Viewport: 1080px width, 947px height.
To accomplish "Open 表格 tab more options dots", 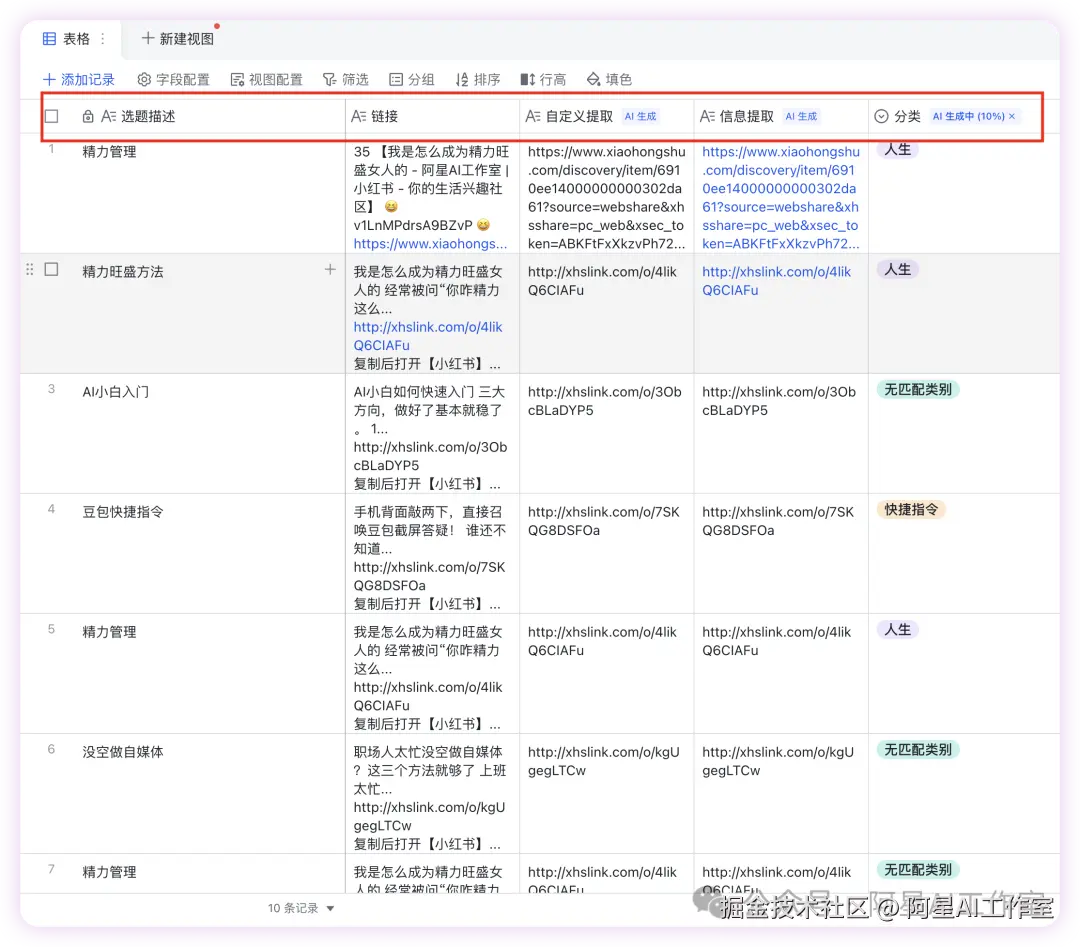I will click(x=103, y=39).
